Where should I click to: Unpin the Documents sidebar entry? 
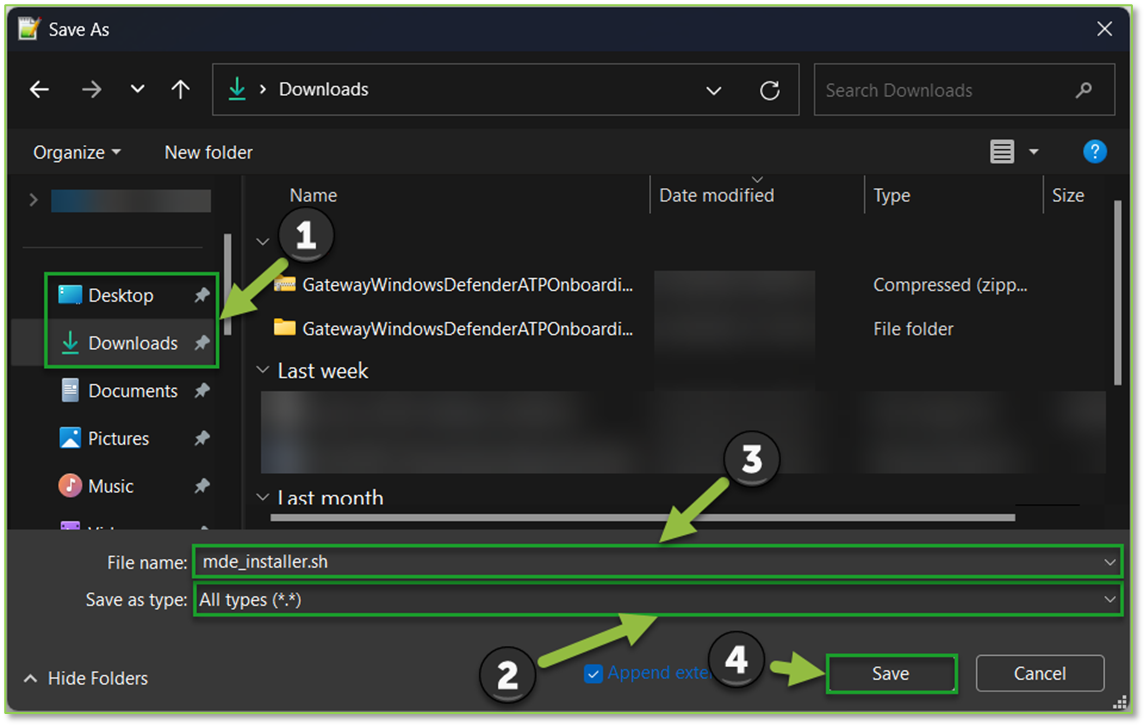pyautogui.click(x=200, y=390)
